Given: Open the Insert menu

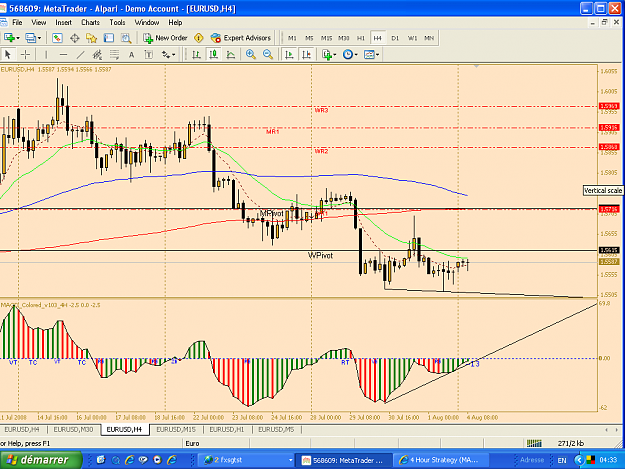Looking at the screenshot, I should [63, 22].
